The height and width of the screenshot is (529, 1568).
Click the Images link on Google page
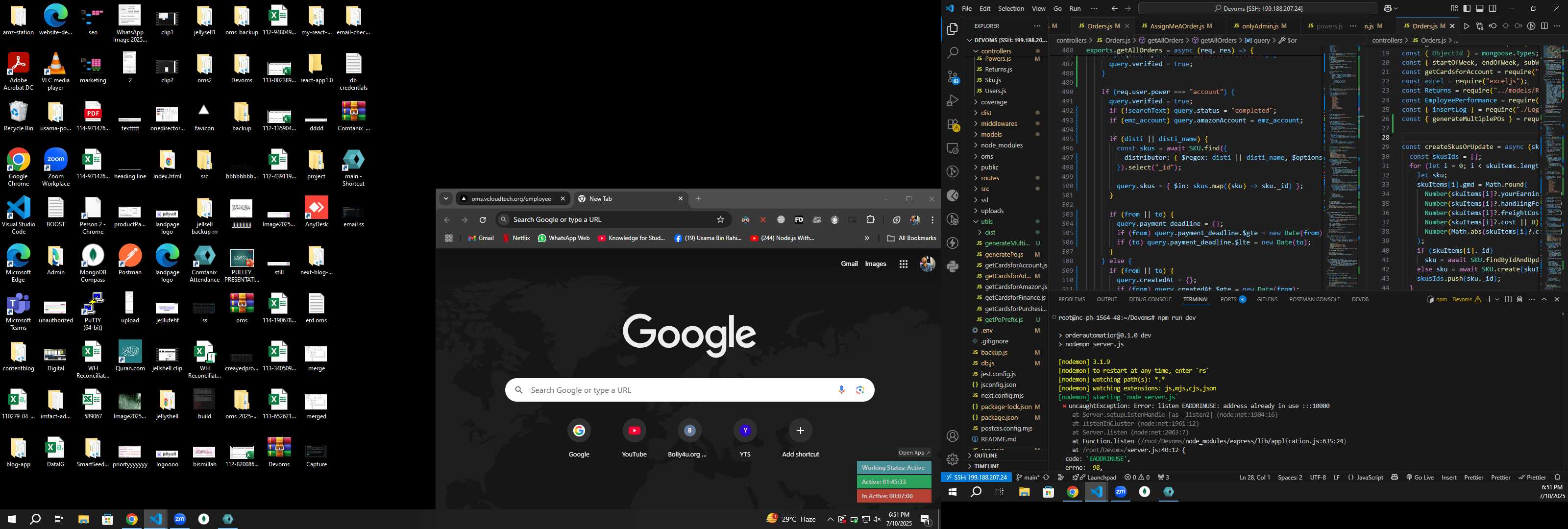[x=875, y=264]
